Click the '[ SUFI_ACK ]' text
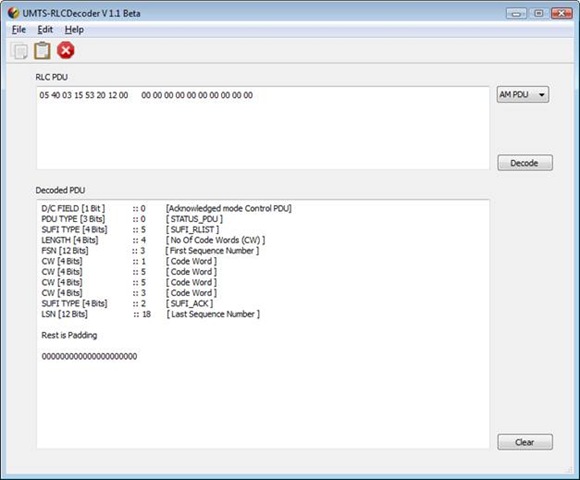This screenshot has height=480, width=580. [189, 304]
